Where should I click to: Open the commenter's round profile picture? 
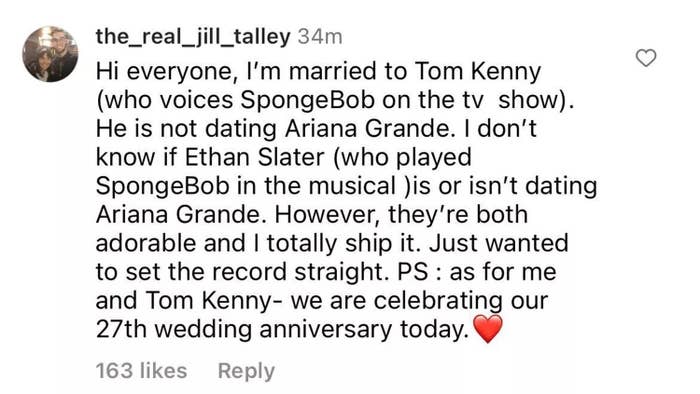(50, 54)
